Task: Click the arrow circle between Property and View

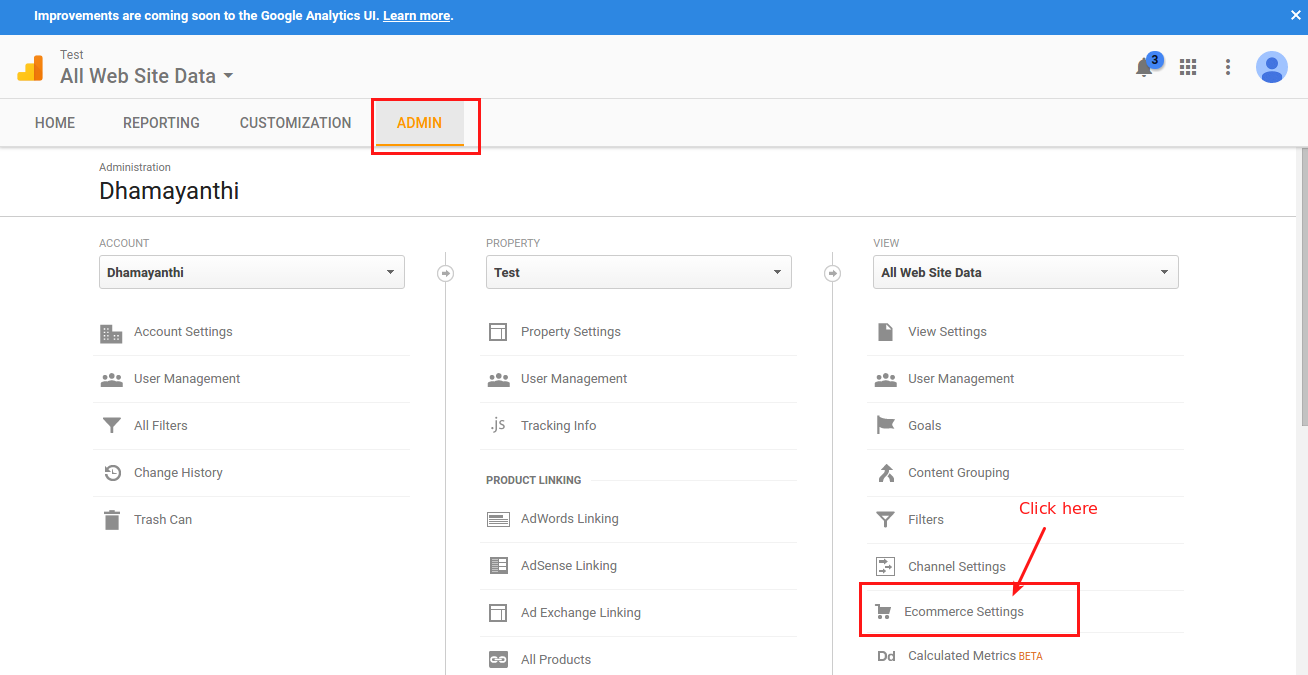Action: point(832,273)
